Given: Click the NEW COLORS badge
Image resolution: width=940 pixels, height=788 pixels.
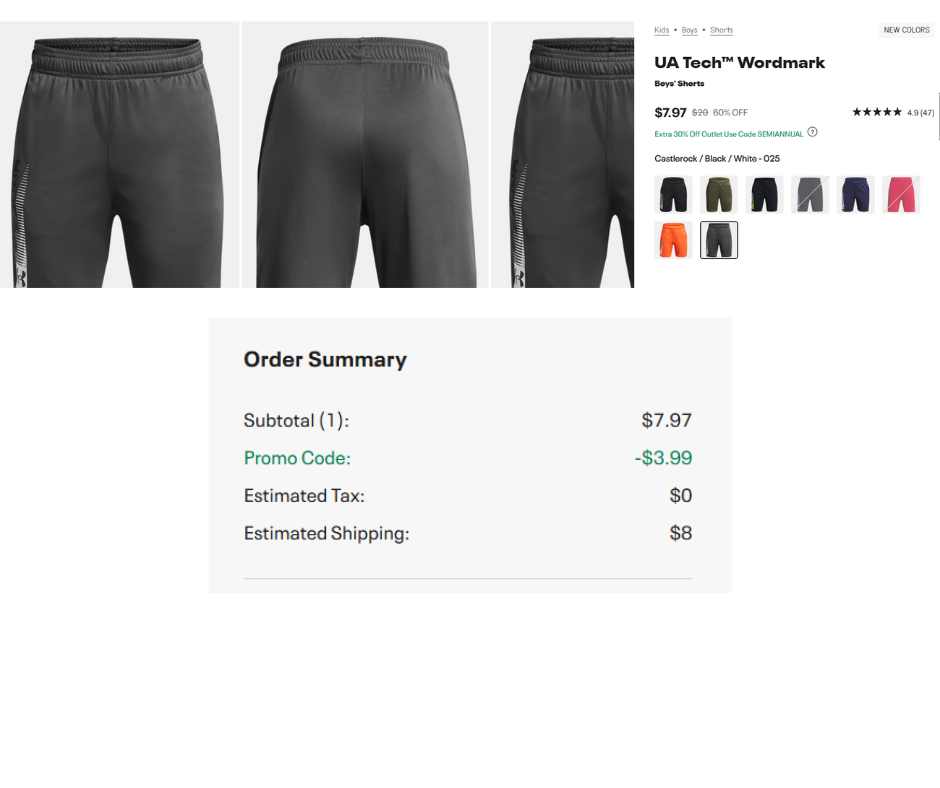Looking at the screenshot, I should click(x=906, y=30).
